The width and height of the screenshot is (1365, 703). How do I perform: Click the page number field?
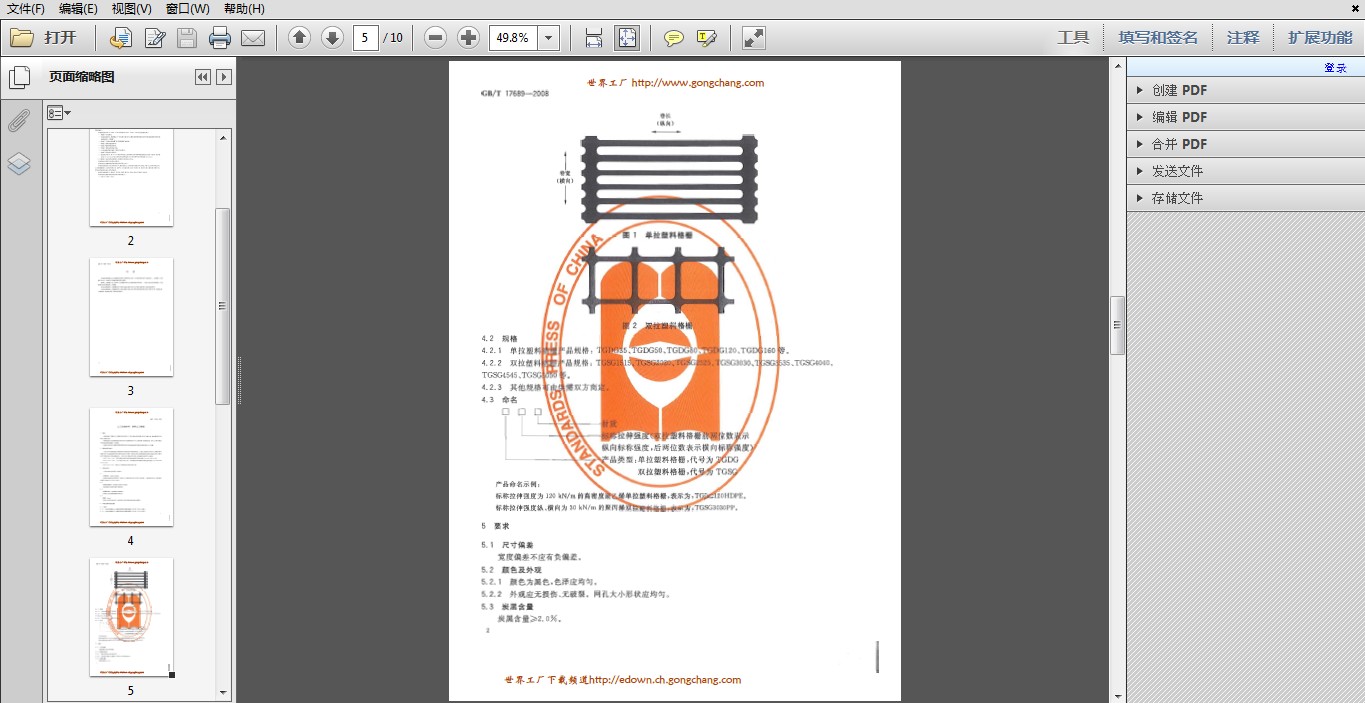[x=365, y=38]
